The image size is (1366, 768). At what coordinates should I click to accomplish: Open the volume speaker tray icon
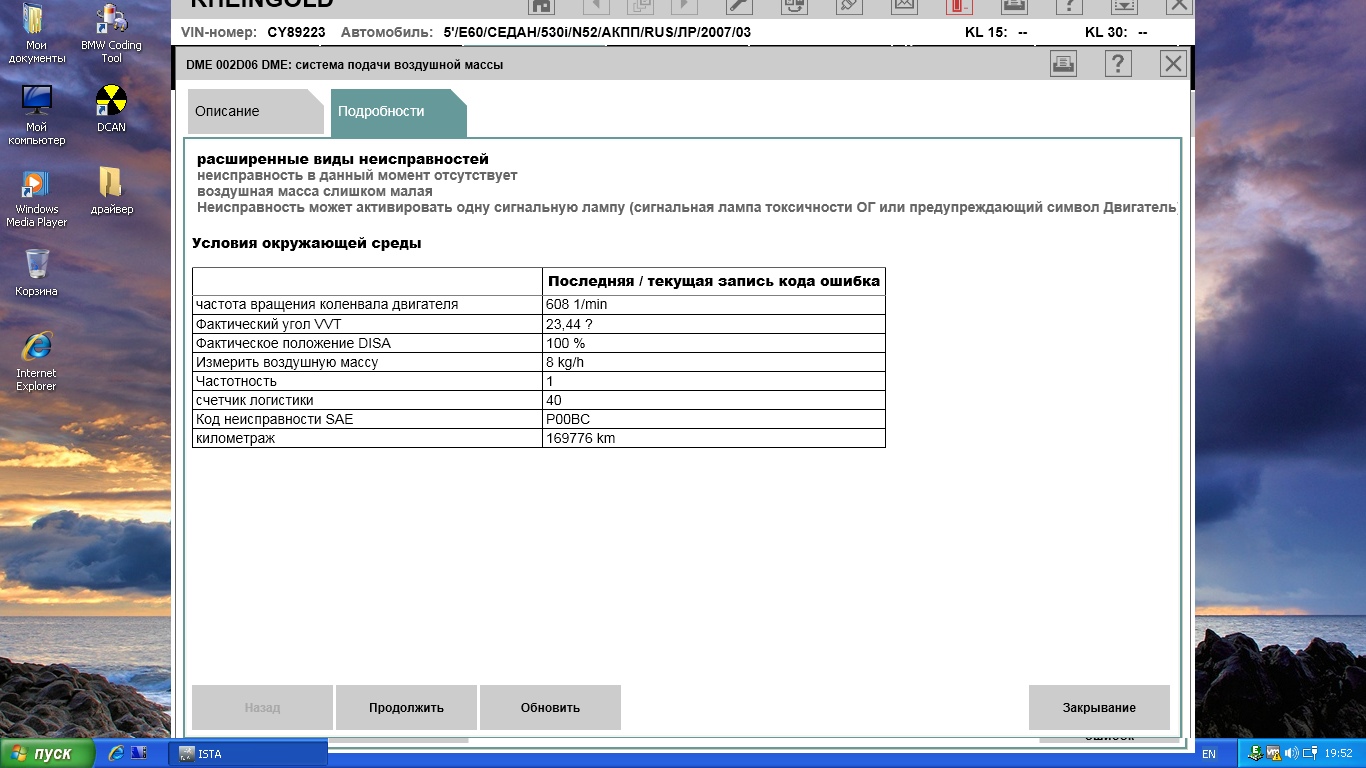coord(1291,753)
